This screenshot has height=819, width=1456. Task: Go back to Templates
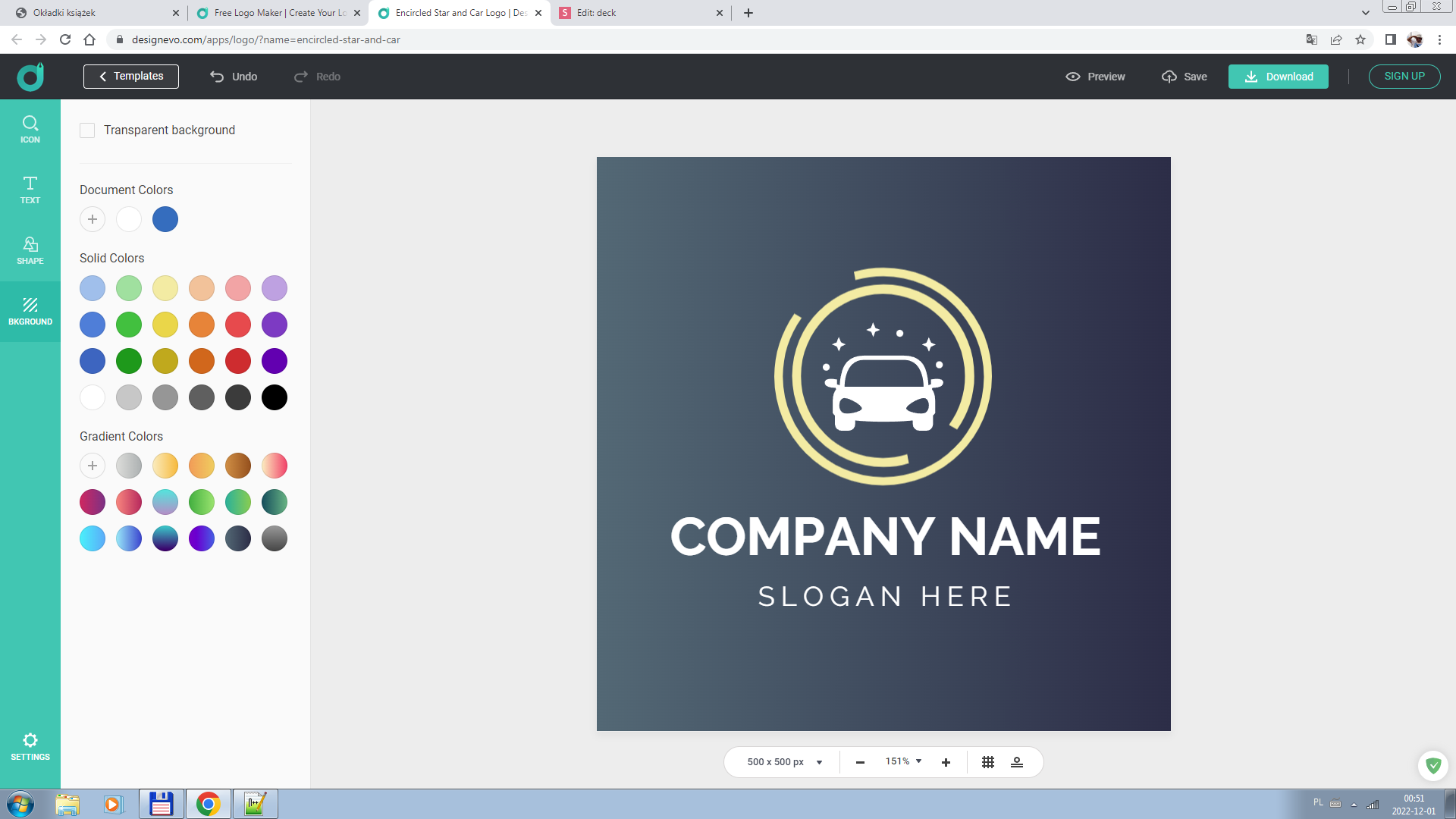coord(131,77)
